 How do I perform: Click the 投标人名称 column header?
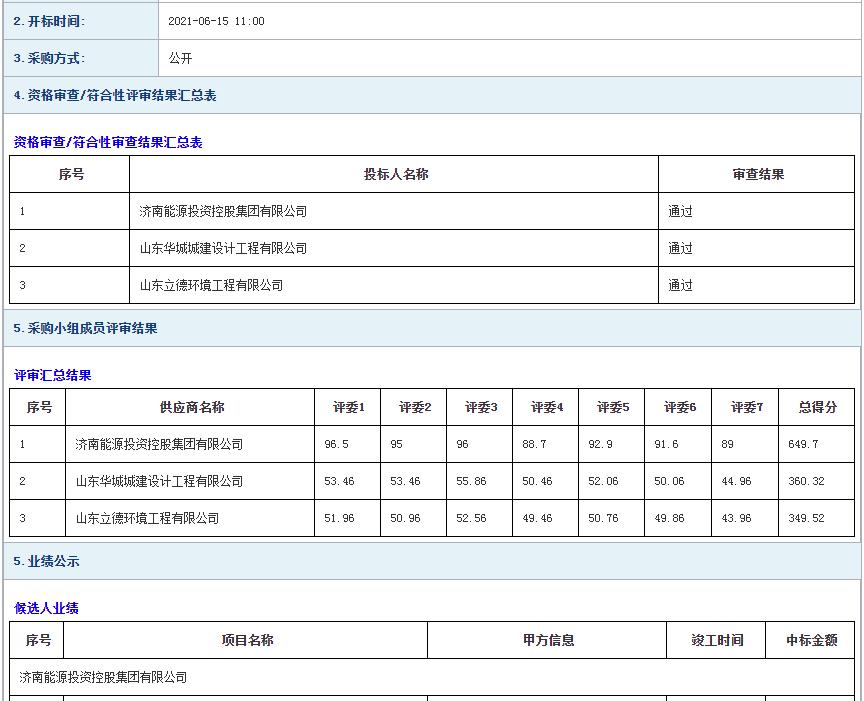(396, 175)
